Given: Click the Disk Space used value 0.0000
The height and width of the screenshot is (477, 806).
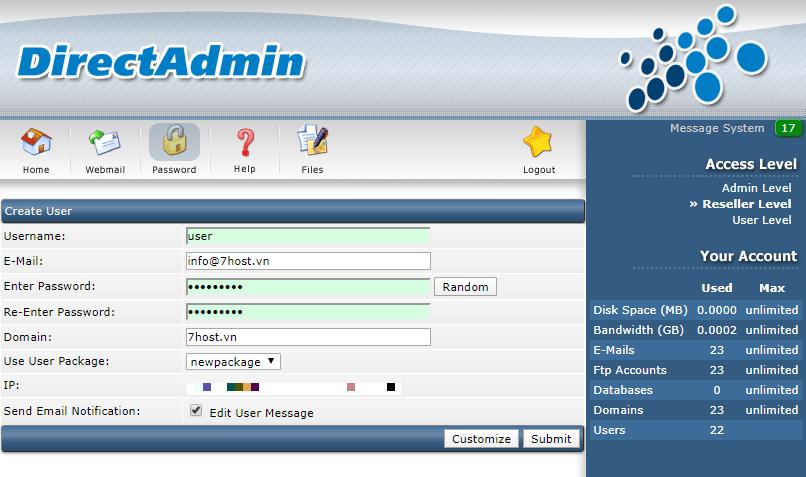Looking at the screenshot, I should click(717, 310).
